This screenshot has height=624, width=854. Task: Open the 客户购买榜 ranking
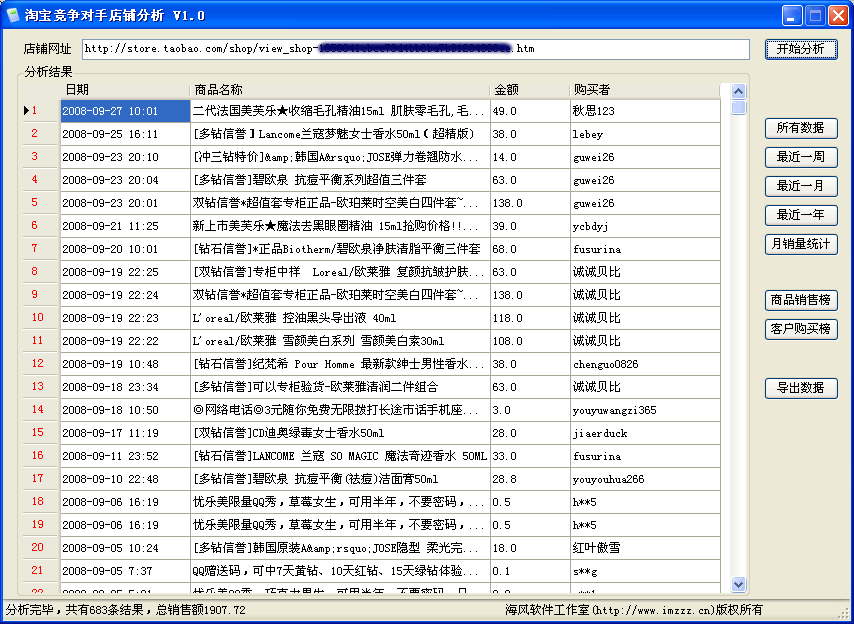pyautogui.click(x=800, y=329)
